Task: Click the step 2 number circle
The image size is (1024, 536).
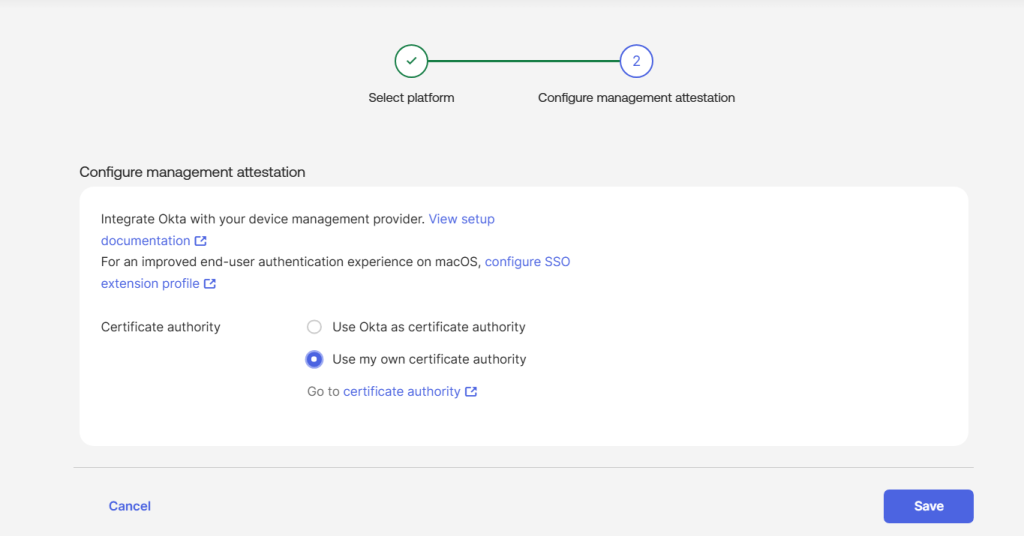Action: tap(636, 61)
